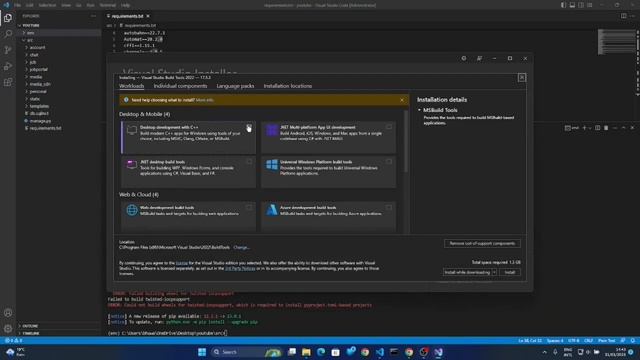Collapse the MSBuild Tools details node
This screenshot has width=640, height=360.
[x=419, y=110]
